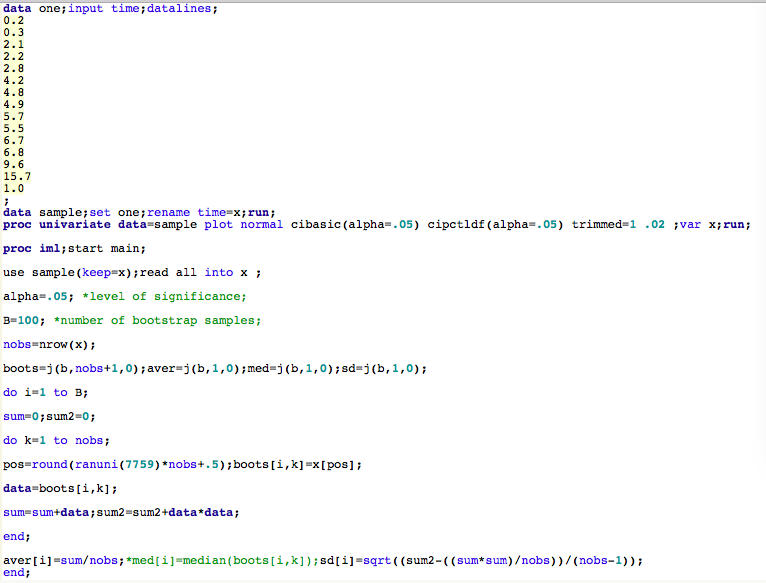Click the data value 5.7
This screenshot has width=766, height=583.
[x=13, y=116]
